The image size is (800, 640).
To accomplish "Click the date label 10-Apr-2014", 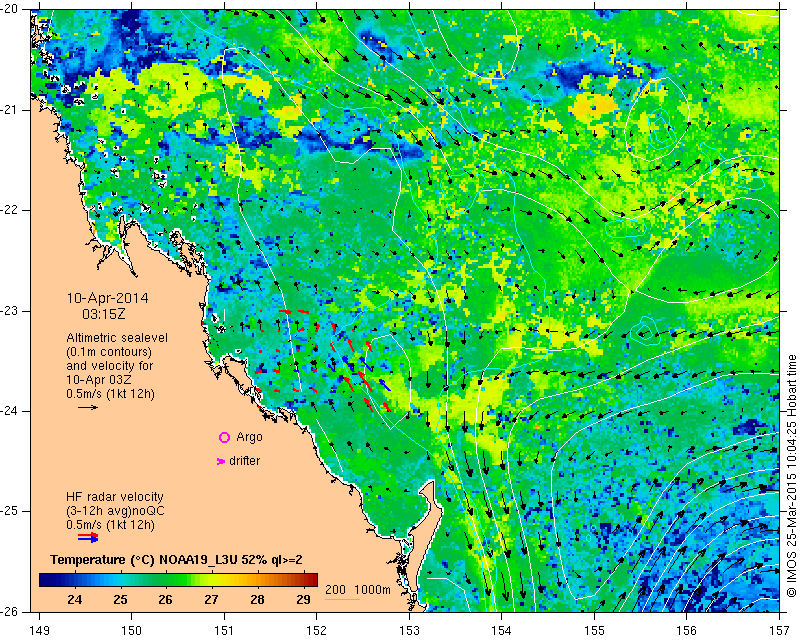I will tap(108, 298).
